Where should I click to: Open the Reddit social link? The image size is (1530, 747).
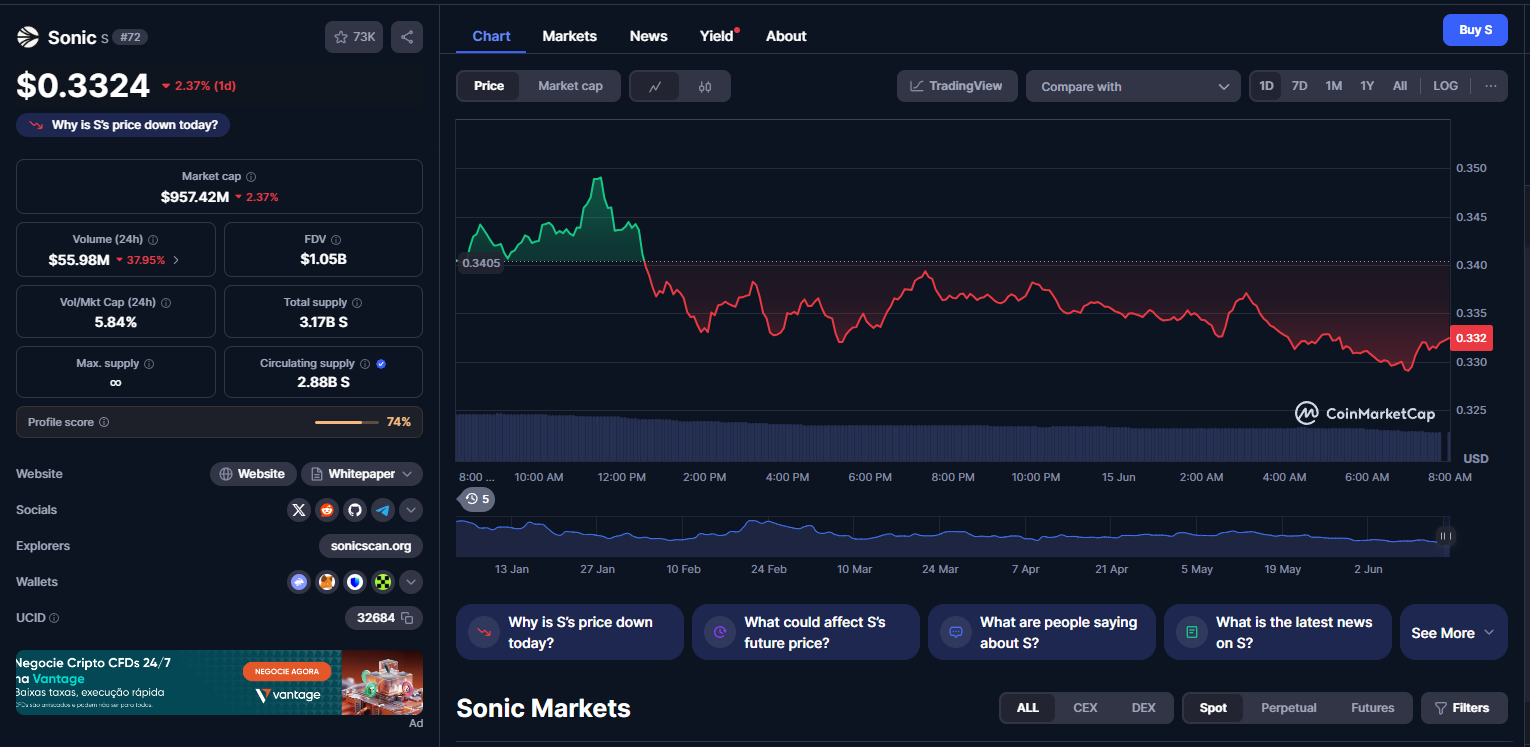click(327, 510)
